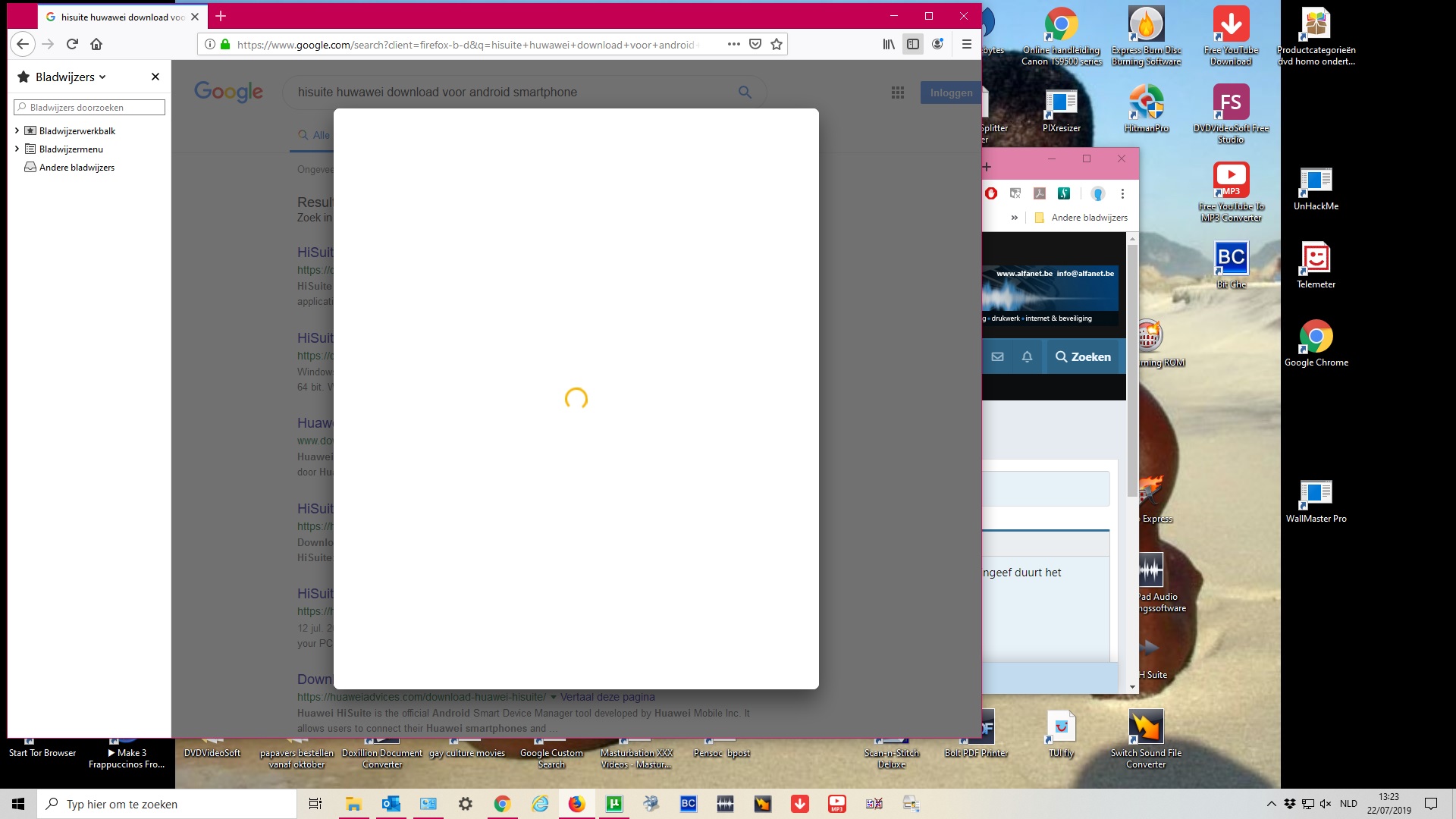This screenshot has width=1456, height=819.
Task: Open the Firefox hamburger menu
Action: [966, 44]
